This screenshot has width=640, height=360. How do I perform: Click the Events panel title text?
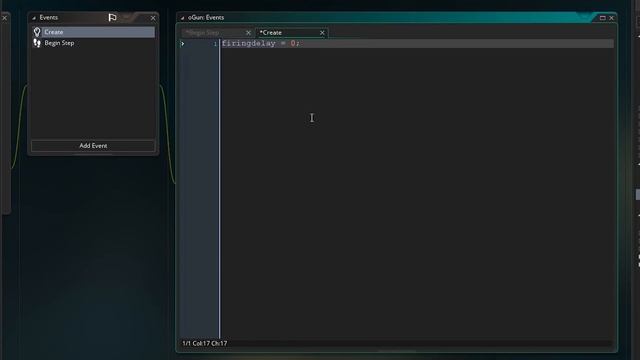click(49, 18)
